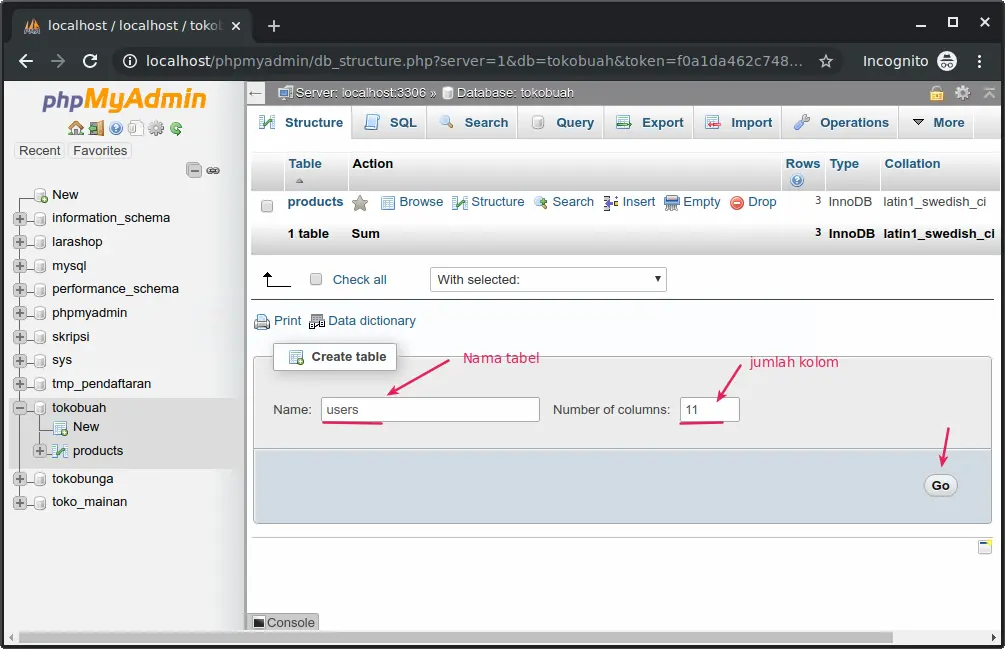Image resolution: width=1005 pixels, height=649 pixels.
Task: Reload navigation panel green icon
Action: pos(176,128)
